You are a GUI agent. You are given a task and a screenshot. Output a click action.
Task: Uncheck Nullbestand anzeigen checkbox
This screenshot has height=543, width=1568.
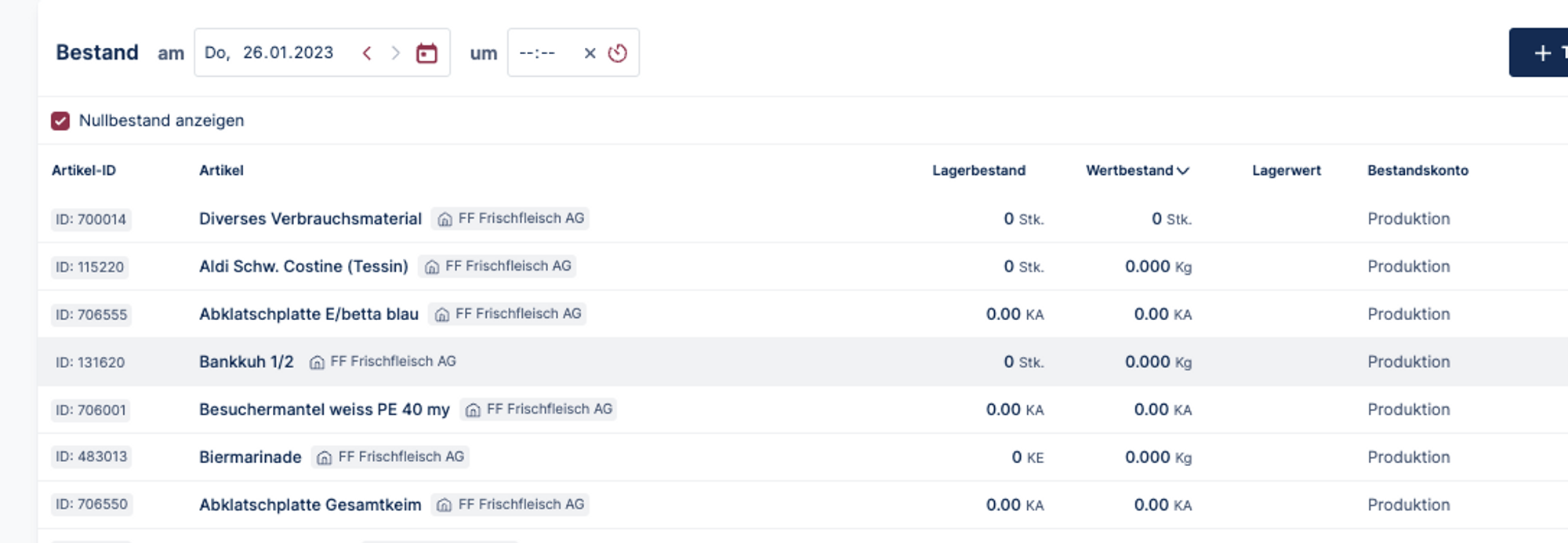click(60, 121)
